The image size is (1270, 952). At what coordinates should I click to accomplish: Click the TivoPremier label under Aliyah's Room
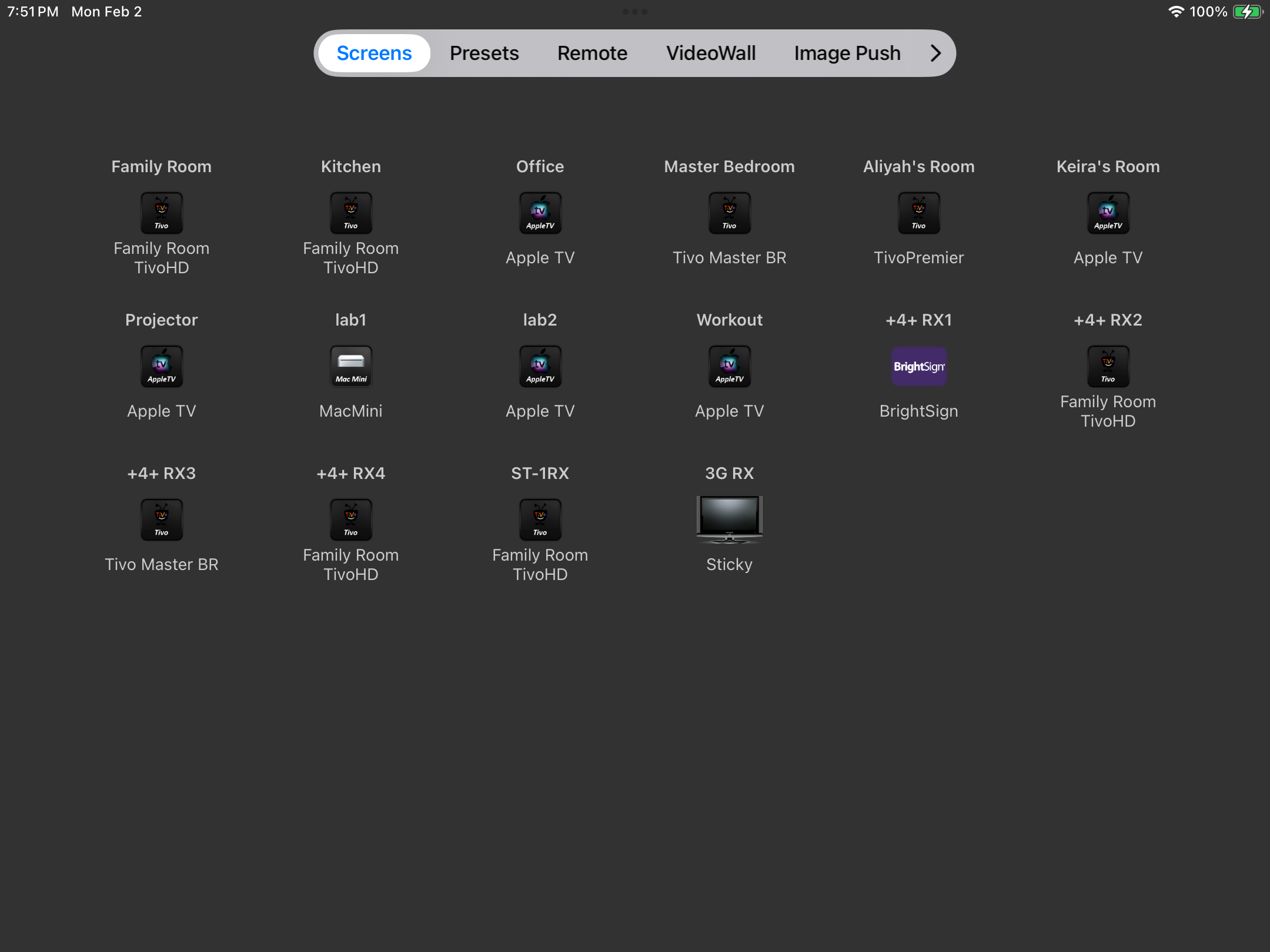point(918,258)
